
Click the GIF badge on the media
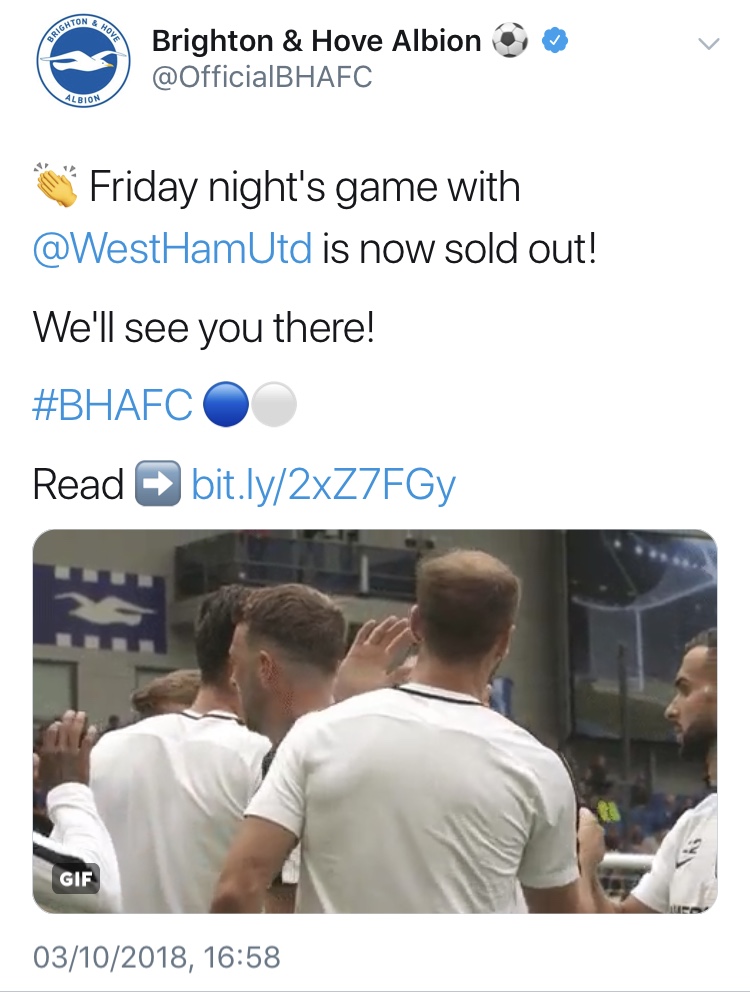tap(76, 879)
